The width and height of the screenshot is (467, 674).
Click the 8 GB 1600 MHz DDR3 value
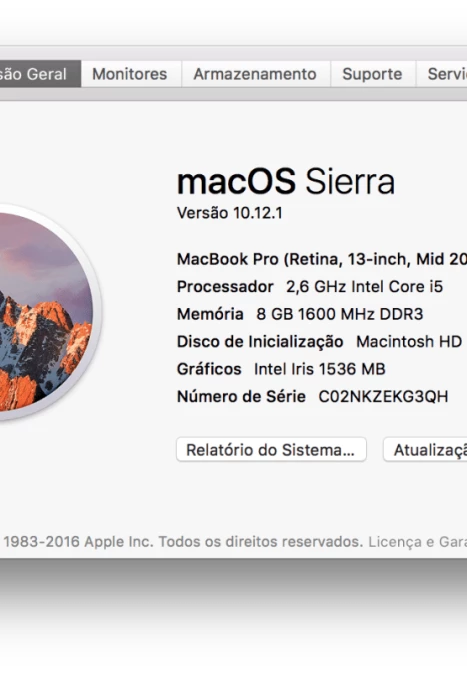tap(340, 314)
